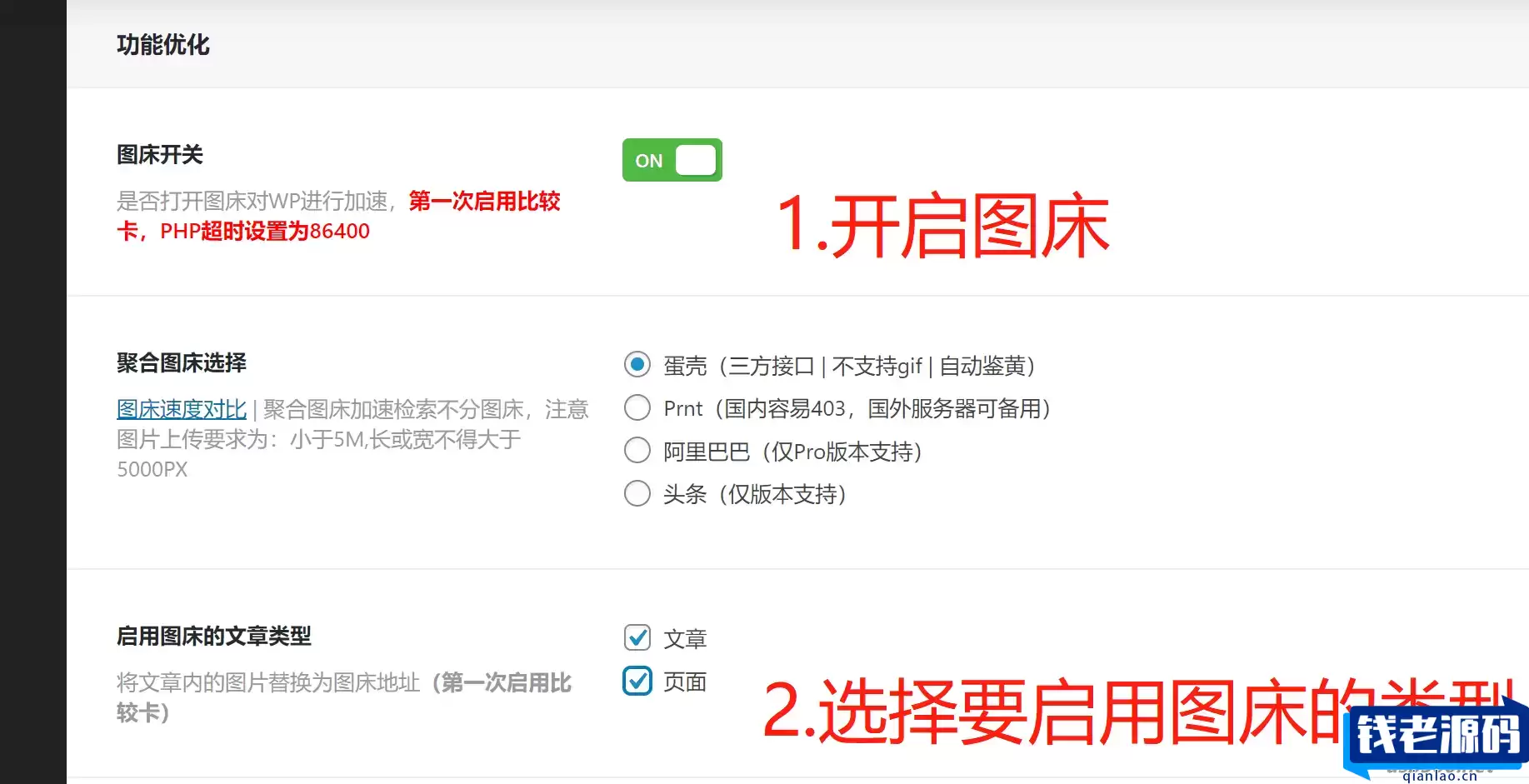This screenshot has height=784, width=1529.
Task: Open the 图床速度对比 link
Action: coord(182,409)
